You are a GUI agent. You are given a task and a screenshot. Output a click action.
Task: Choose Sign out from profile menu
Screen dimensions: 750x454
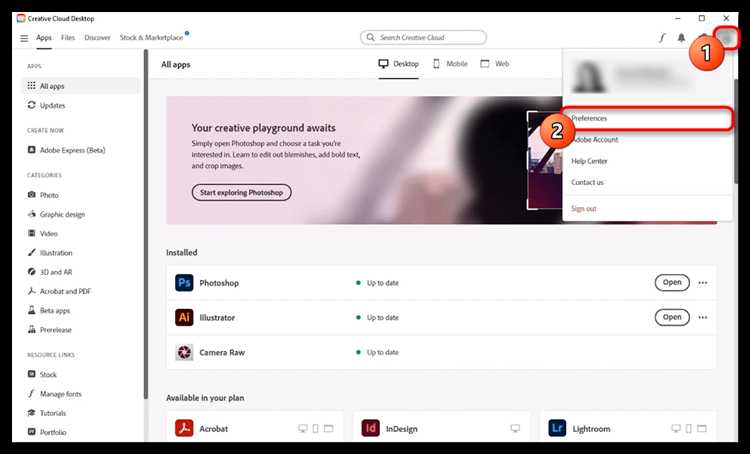[647, 209]
